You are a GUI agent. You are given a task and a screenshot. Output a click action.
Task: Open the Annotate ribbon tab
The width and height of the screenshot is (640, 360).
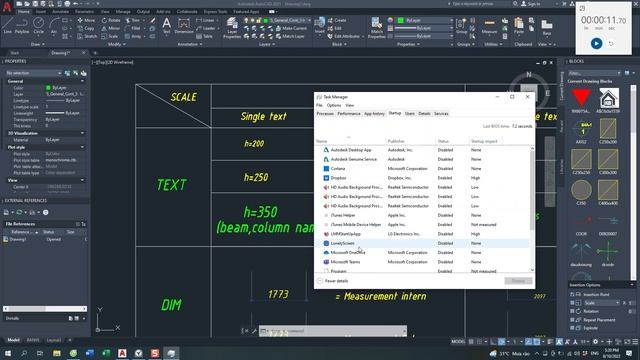pos(60,12)
